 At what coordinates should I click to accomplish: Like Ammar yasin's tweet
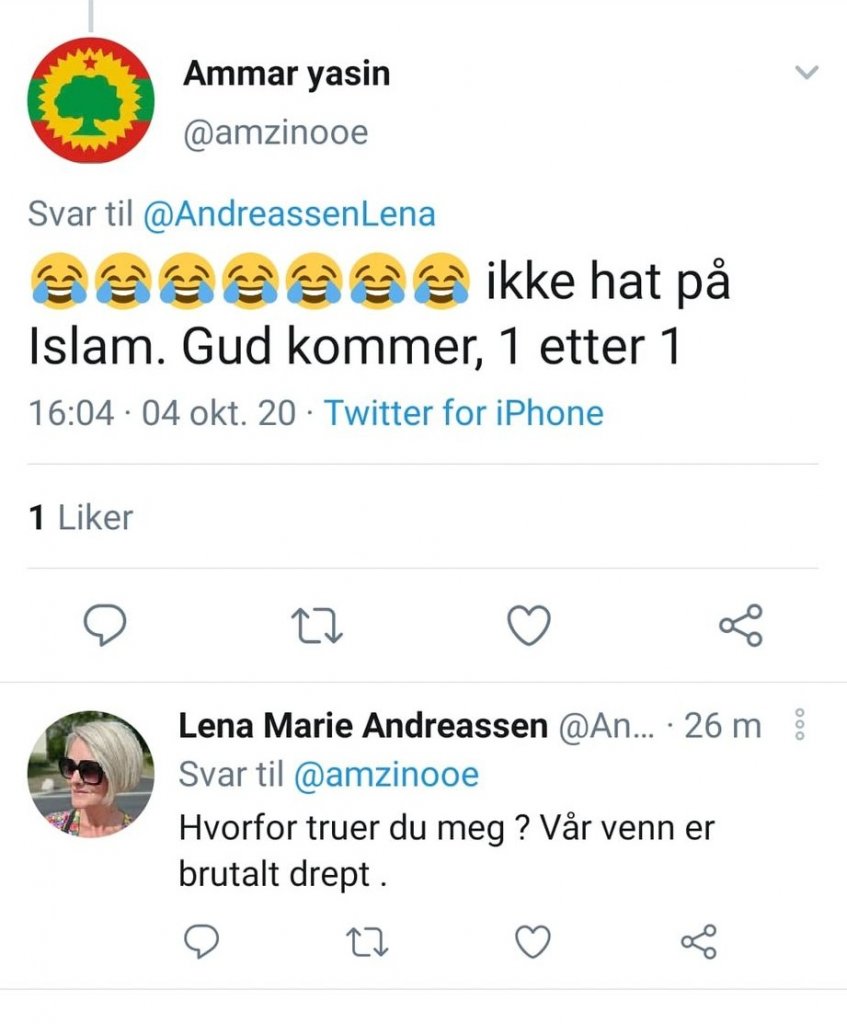click(529, 626)
